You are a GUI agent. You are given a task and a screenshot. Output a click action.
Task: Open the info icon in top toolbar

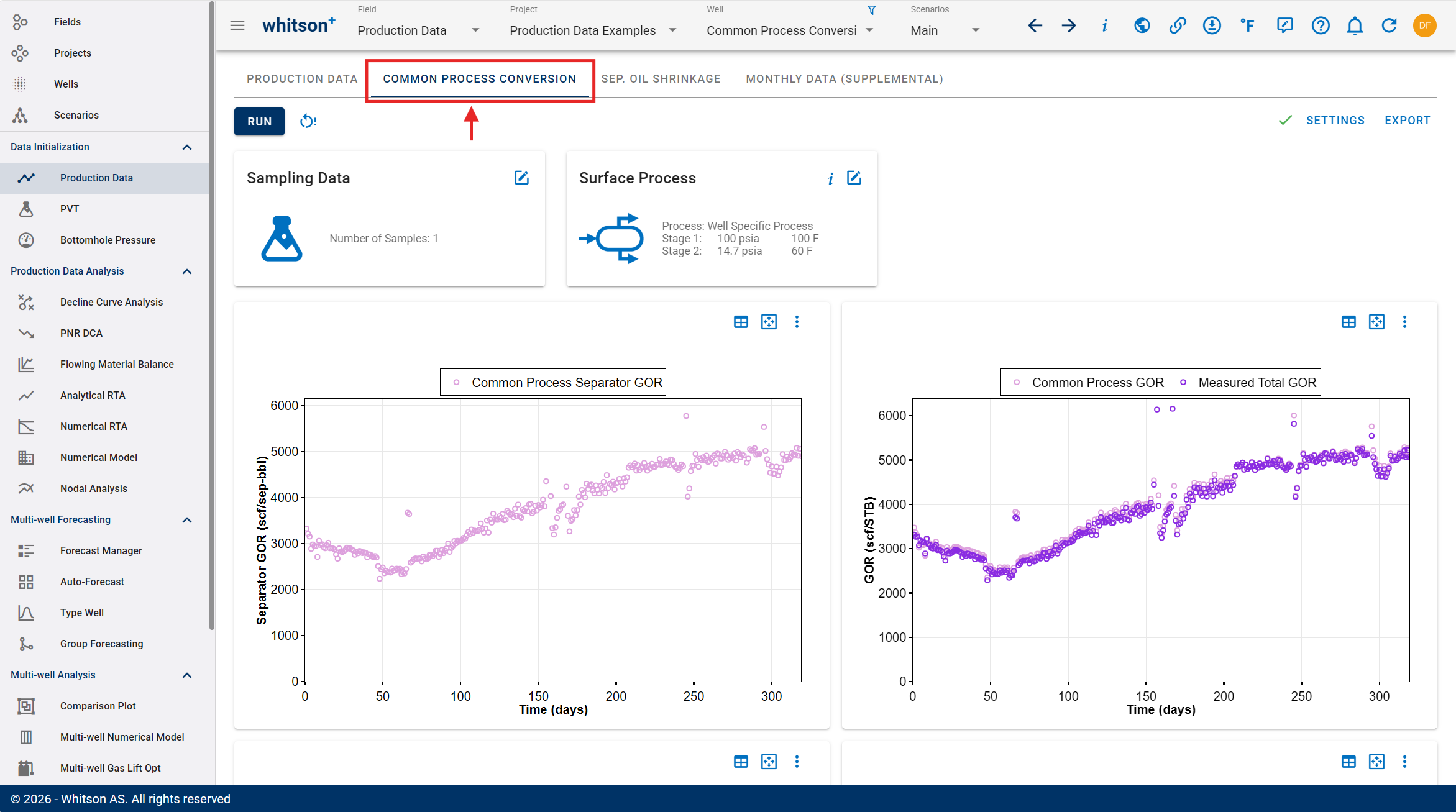pyautogui.click(x=1104, y=25)
